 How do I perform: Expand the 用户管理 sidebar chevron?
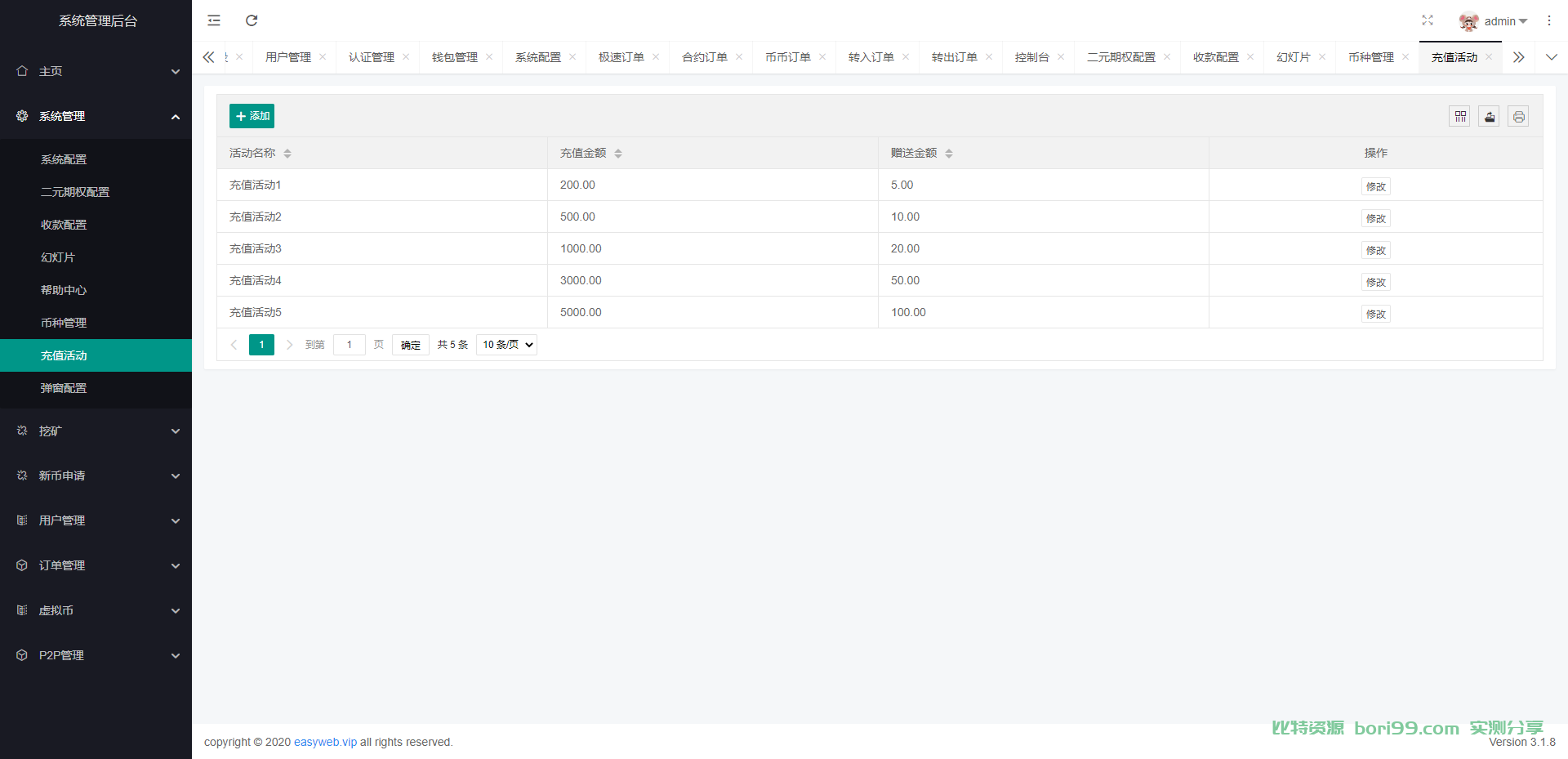(x=175, y=520)
